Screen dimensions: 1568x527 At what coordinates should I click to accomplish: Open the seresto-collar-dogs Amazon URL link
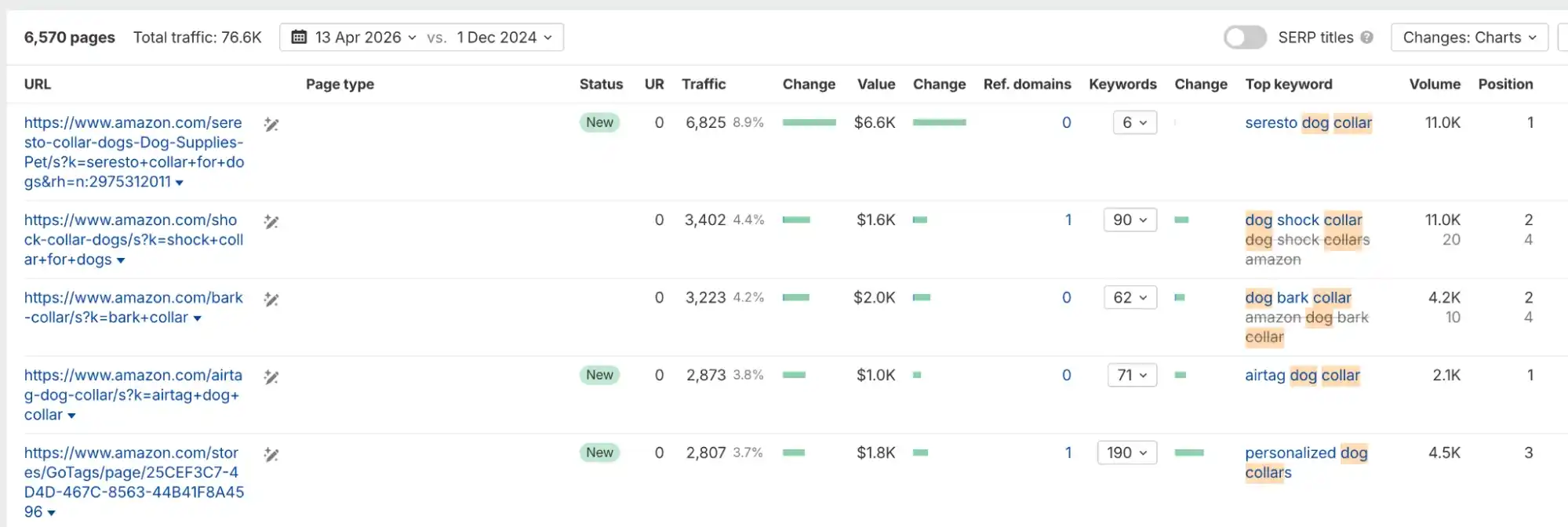(134, 152)
